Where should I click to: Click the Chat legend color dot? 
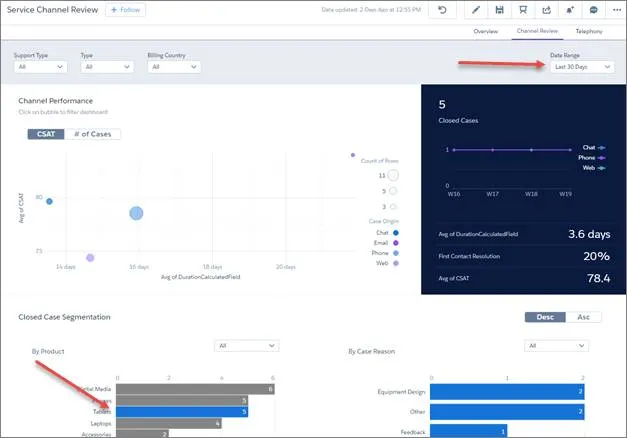coord(396,233)
